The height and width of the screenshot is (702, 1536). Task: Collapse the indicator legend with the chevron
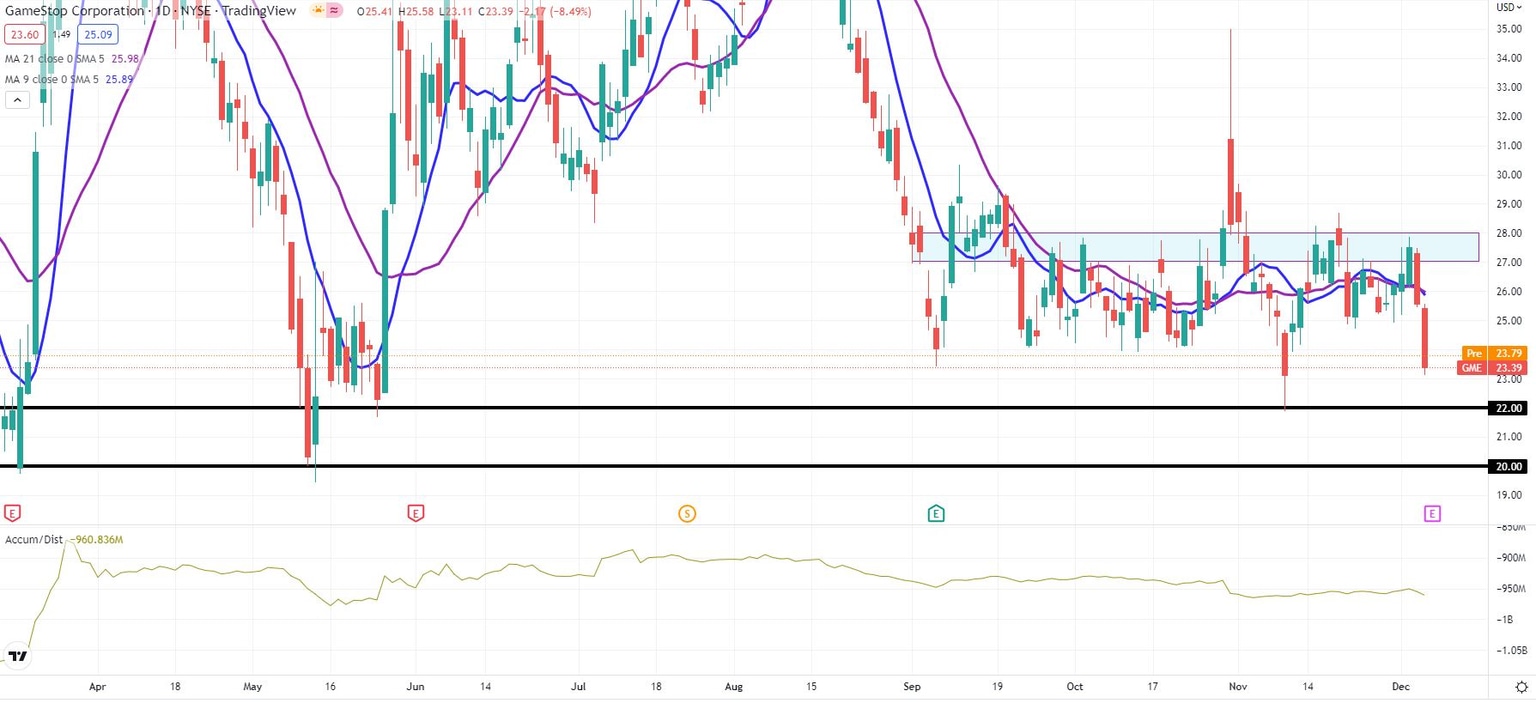click(17, 99)
